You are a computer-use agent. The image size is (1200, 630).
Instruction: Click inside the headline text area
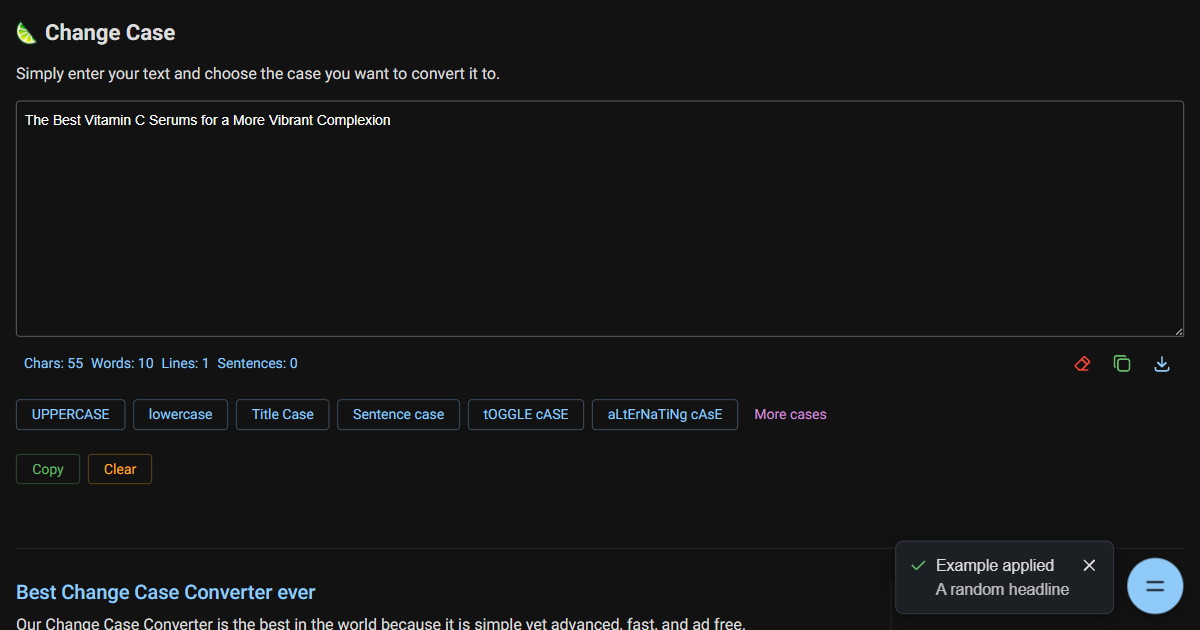(600, 220)
